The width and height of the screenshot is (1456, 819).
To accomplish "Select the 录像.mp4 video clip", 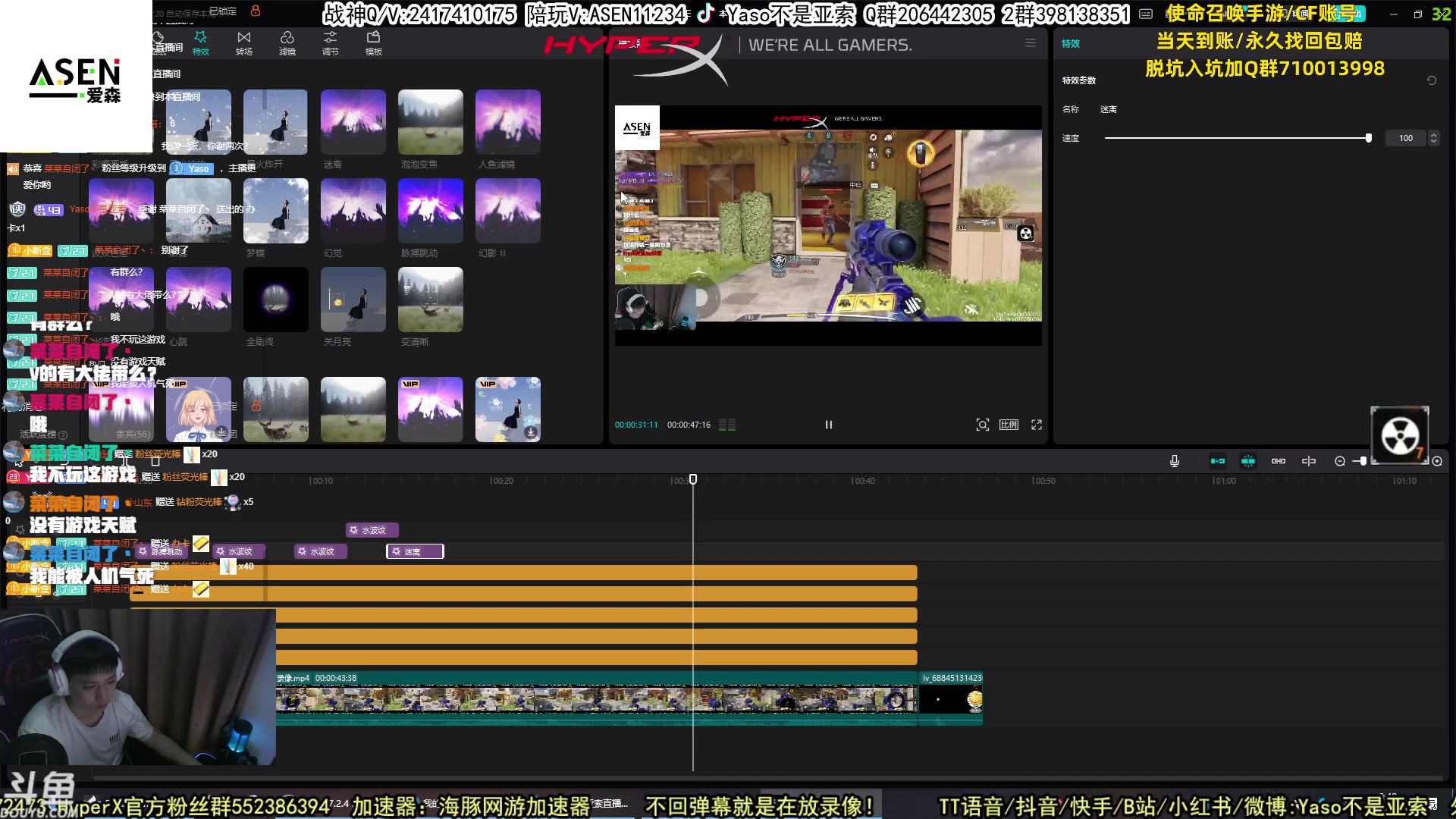I will pyautogui.click(x=596, y=698).
